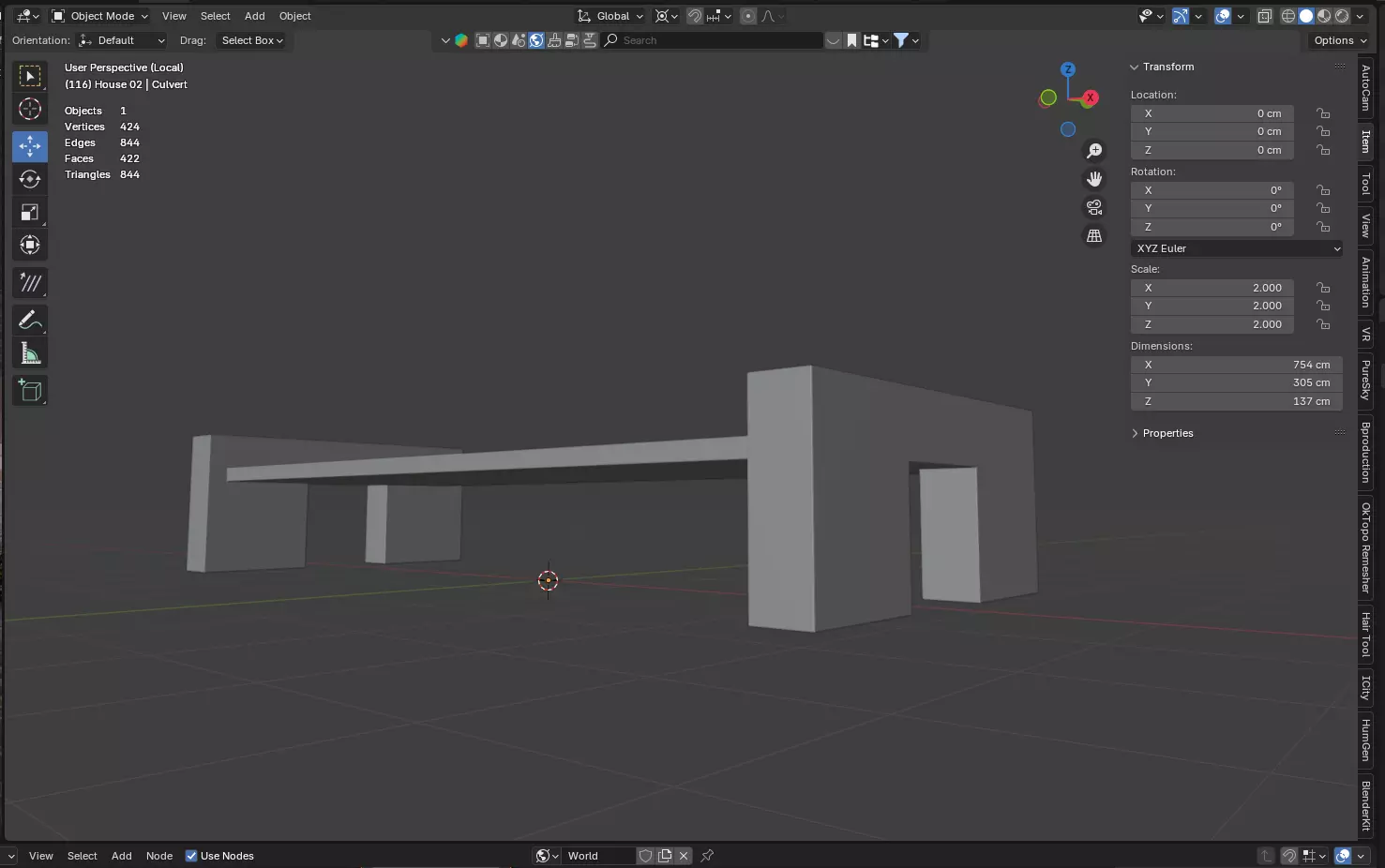Click the bookmark icon next to search
Viewport: 1385px width, 868px height.
pos(851,40)
